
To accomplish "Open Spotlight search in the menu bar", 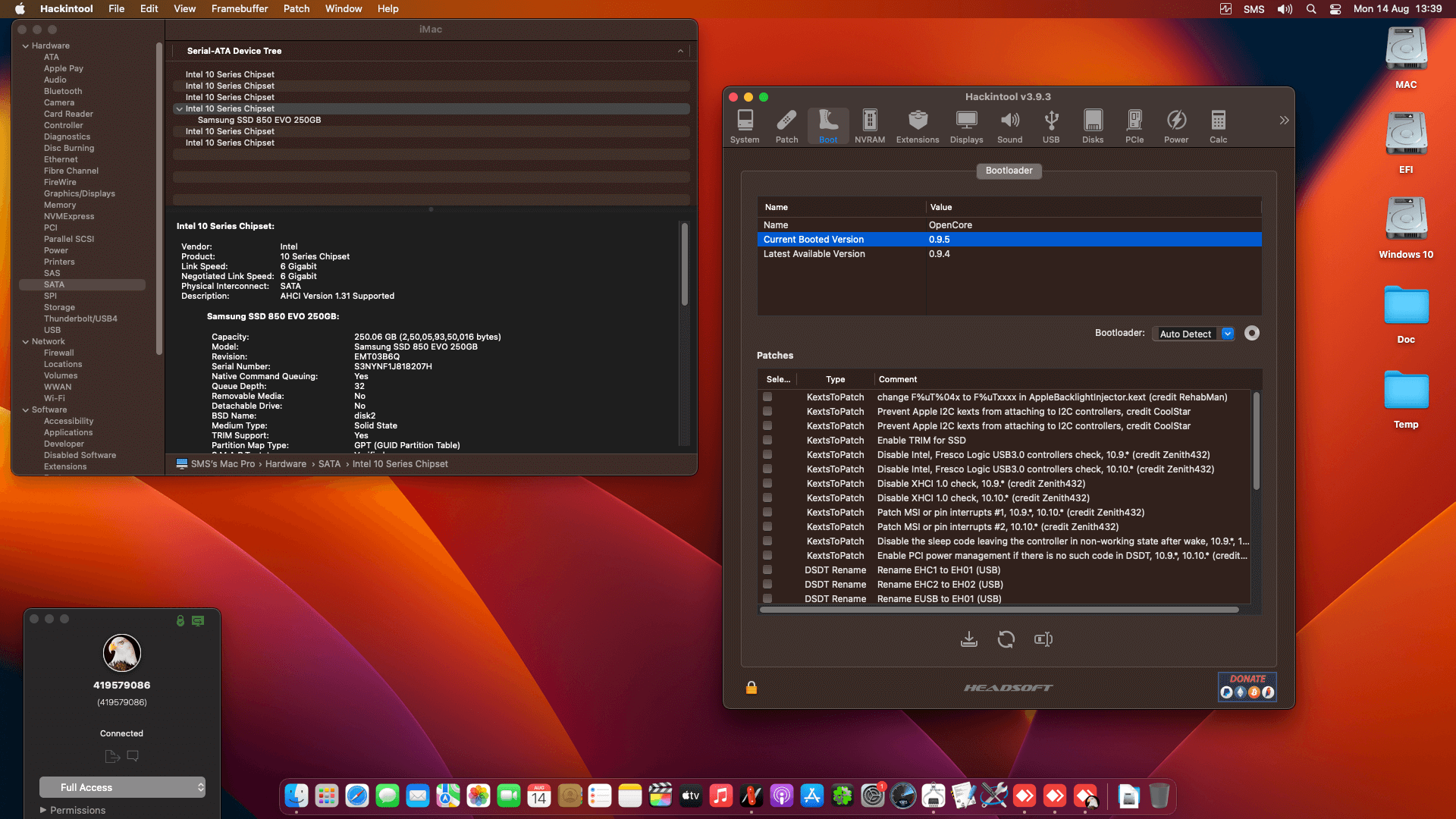I will click(1311, 9).
